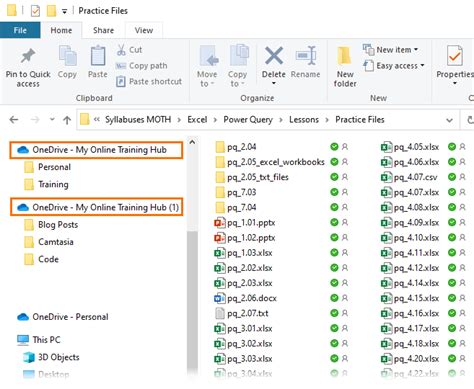Open the File tab

tap(20, 30)
